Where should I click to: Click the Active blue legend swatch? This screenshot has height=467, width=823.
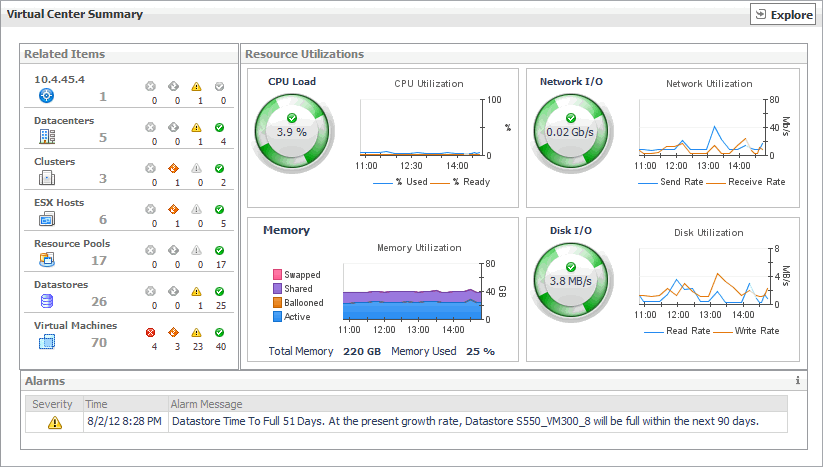[x=277, y=316]
